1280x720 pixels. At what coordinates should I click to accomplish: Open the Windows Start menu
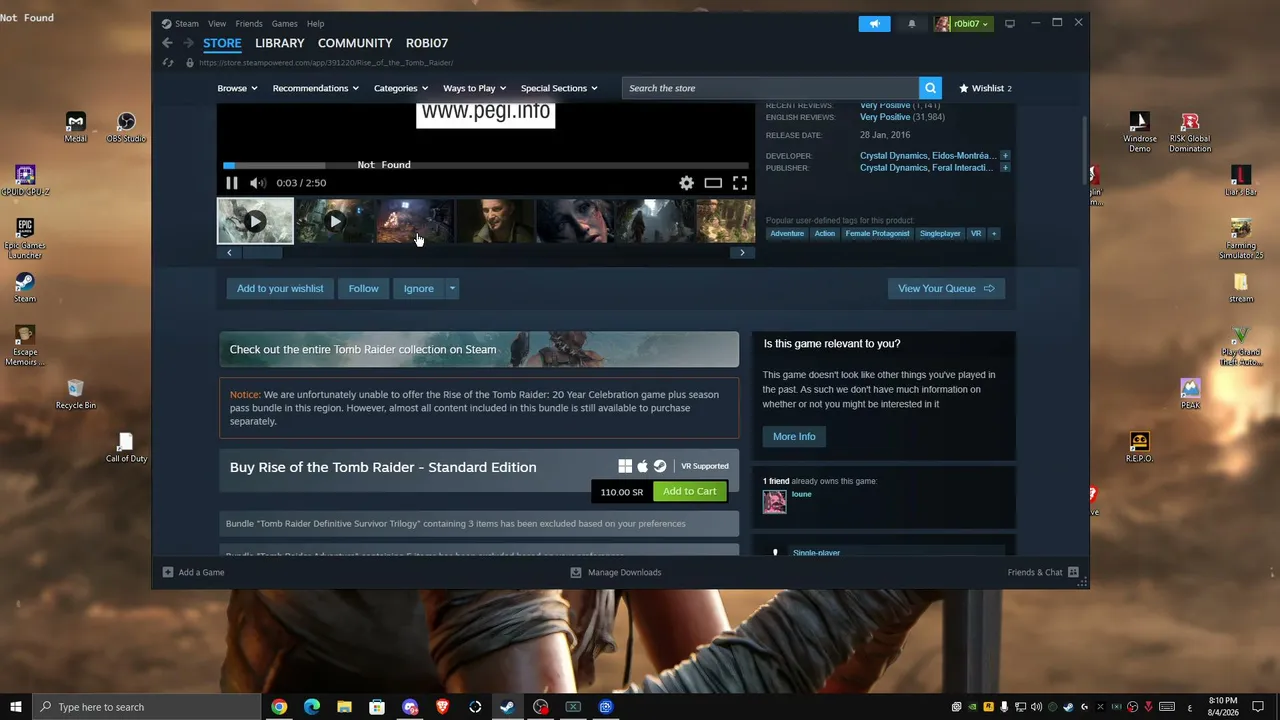tap(15, 707)
